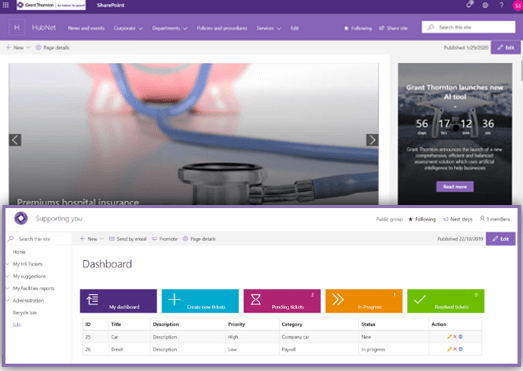This screenshot has height=371, width=523.
Task: View ticket 26 details blue icon
Action: (x=461, y=349)
